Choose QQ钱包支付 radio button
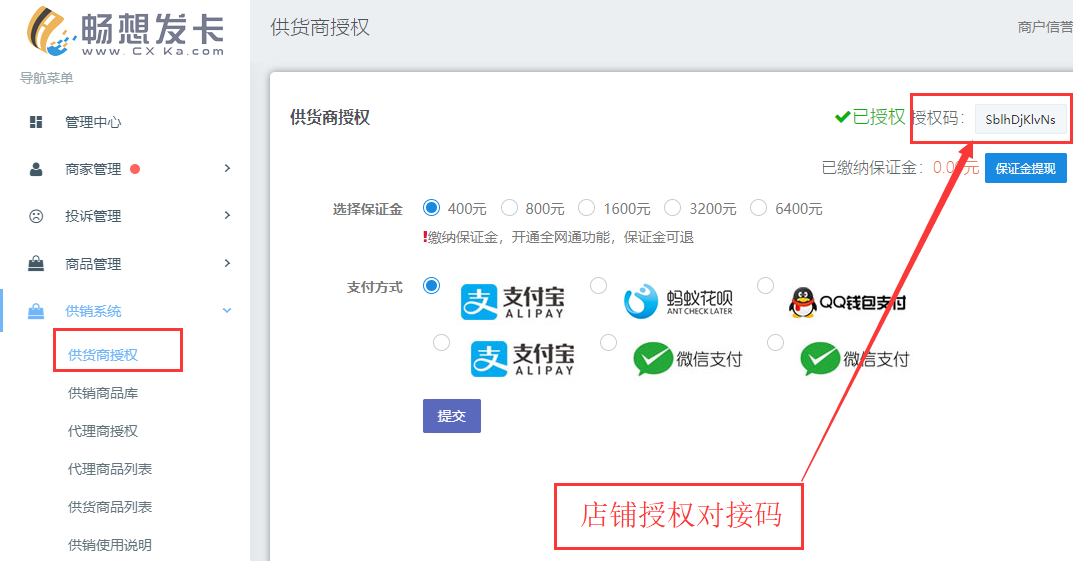 [x=765, y=285]
